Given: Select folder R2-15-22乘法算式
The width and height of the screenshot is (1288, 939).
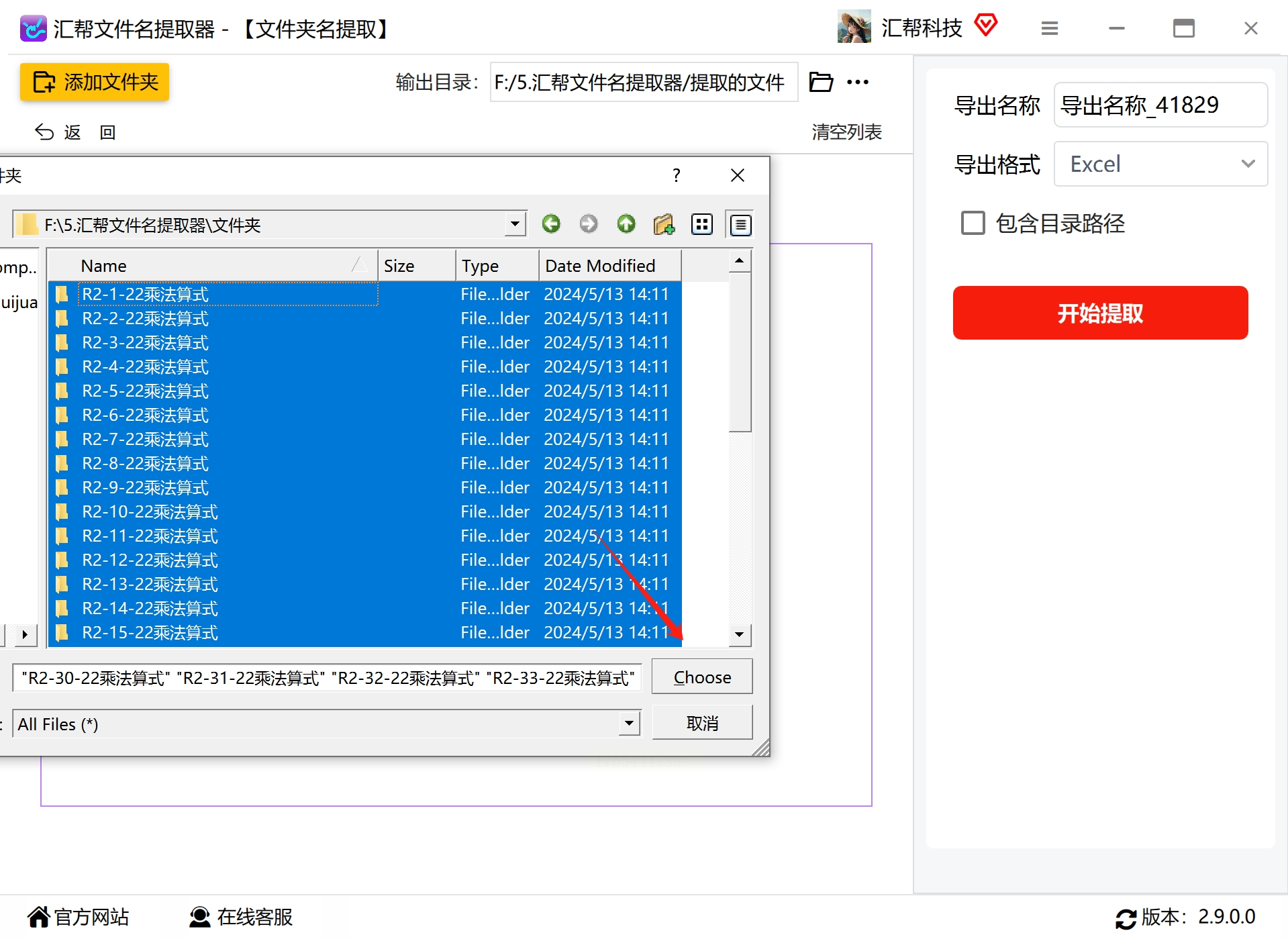Looking at the screenshot, I should 365,632.
